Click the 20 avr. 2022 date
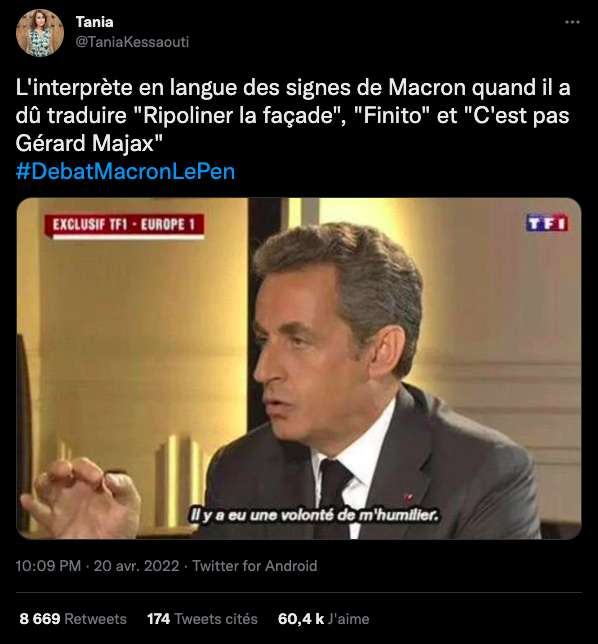 point(136,566)
